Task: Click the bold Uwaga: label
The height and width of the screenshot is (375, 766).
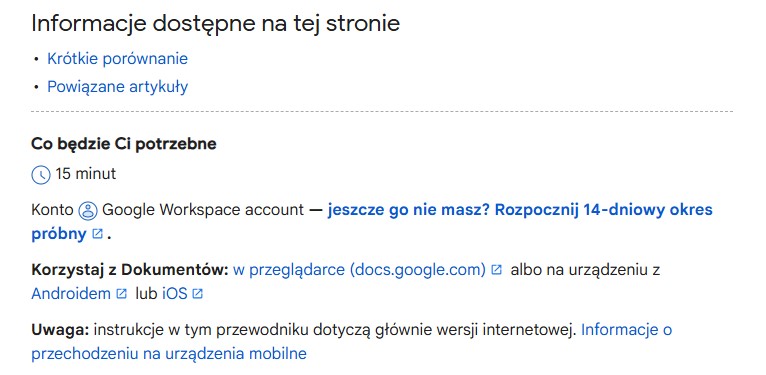Action: [60, 330]
